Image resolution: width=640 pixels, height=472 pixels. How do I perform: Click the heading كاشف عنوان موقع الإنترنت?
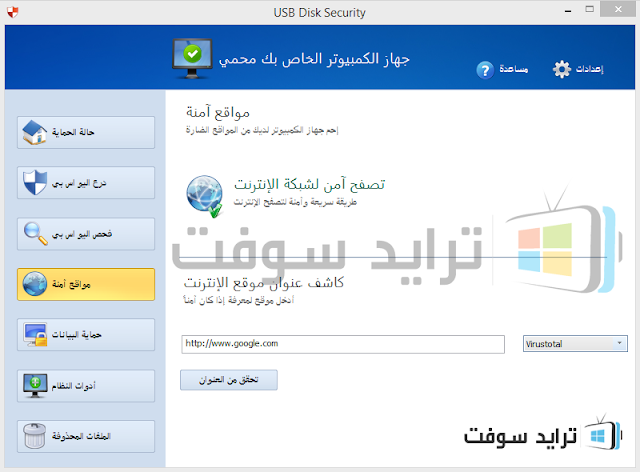point(264,283)
